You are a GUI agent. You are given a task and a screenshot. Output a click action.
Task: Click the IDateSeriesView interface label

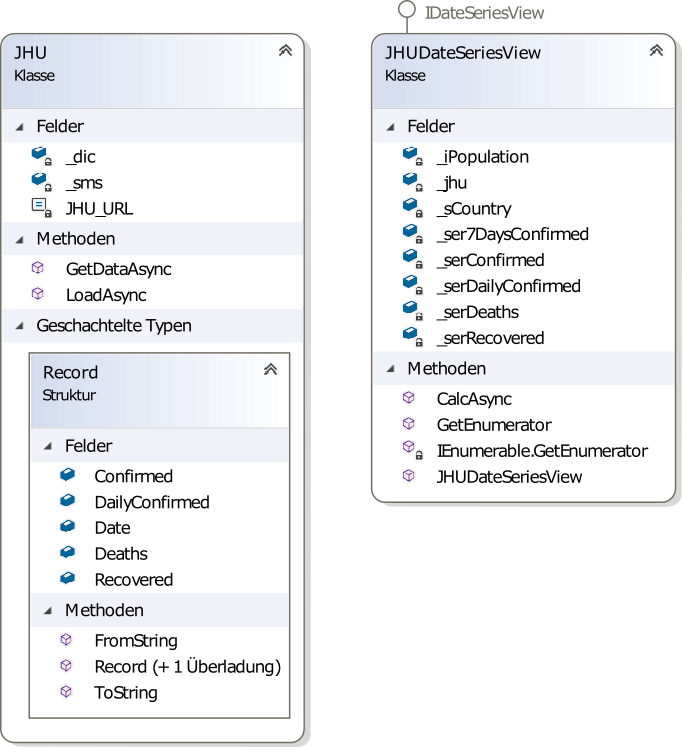click(x=484, y=13)
